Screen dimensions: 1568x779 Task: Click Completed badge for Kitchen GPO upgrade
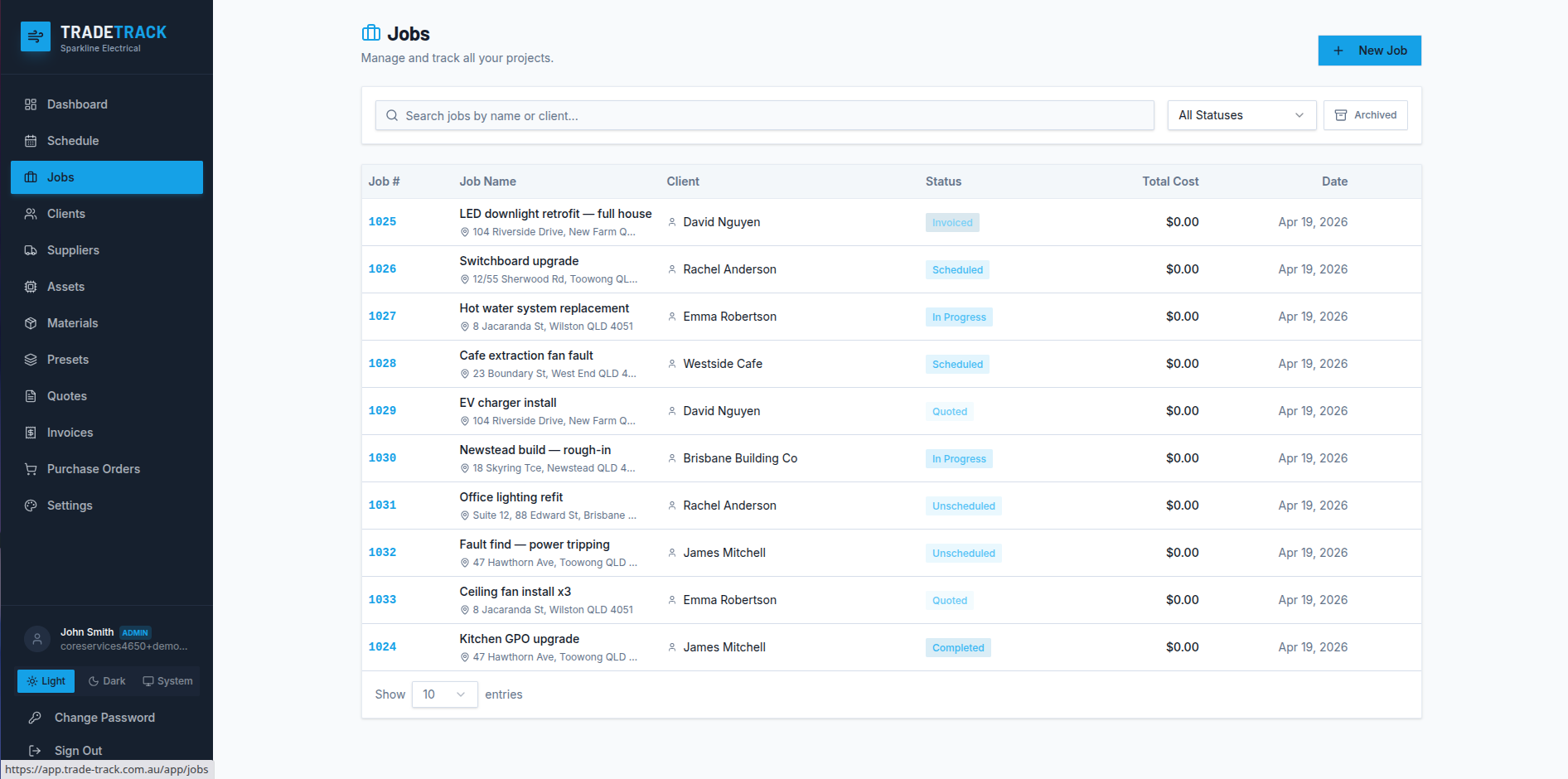tap(958, 648)
